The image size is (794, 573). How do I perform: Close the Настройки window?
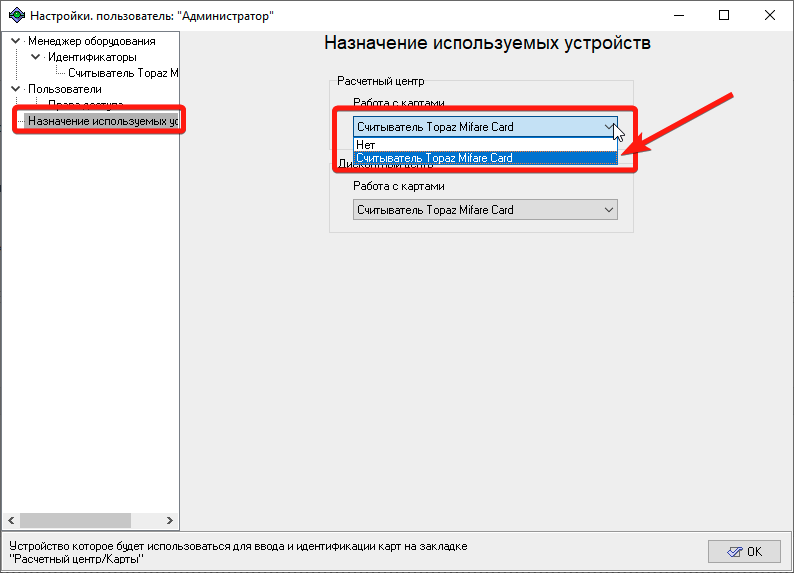(x=770, y=15)
